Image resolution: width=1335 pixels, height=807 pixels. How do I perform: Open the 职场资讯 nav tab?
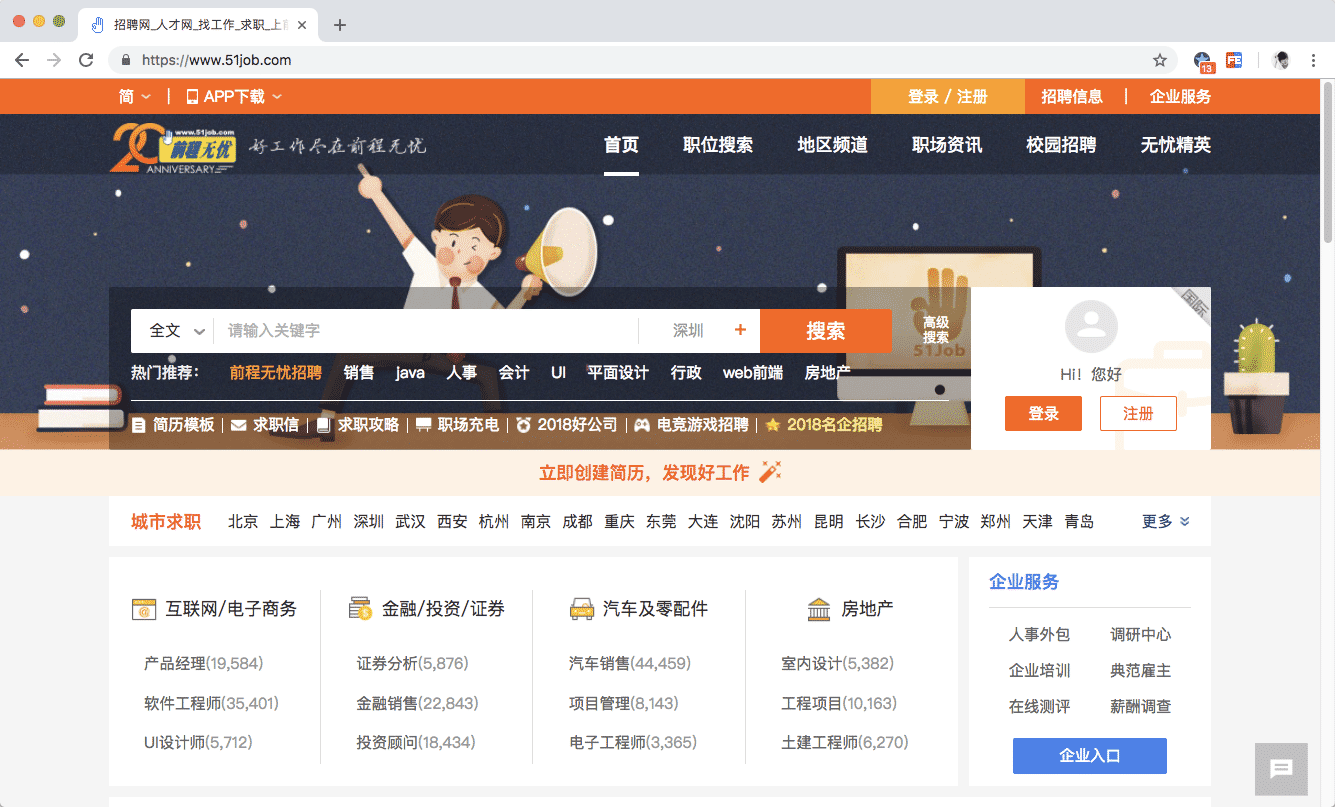(947, 145)
